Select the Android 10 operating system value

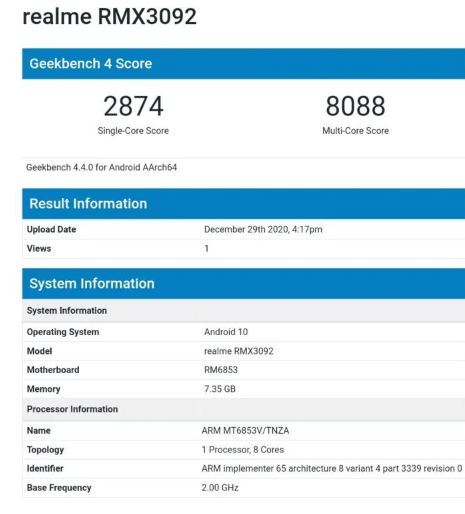click(226, 332)
